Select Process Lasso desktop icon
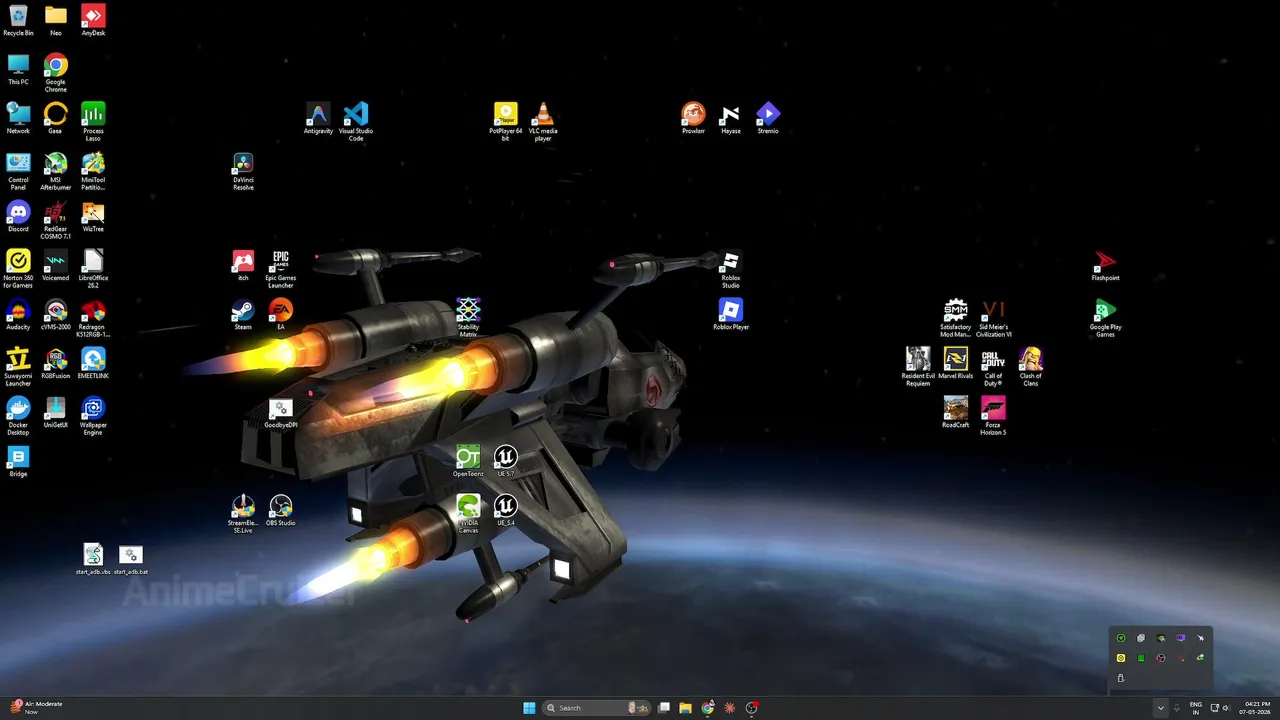 point(93,121)
